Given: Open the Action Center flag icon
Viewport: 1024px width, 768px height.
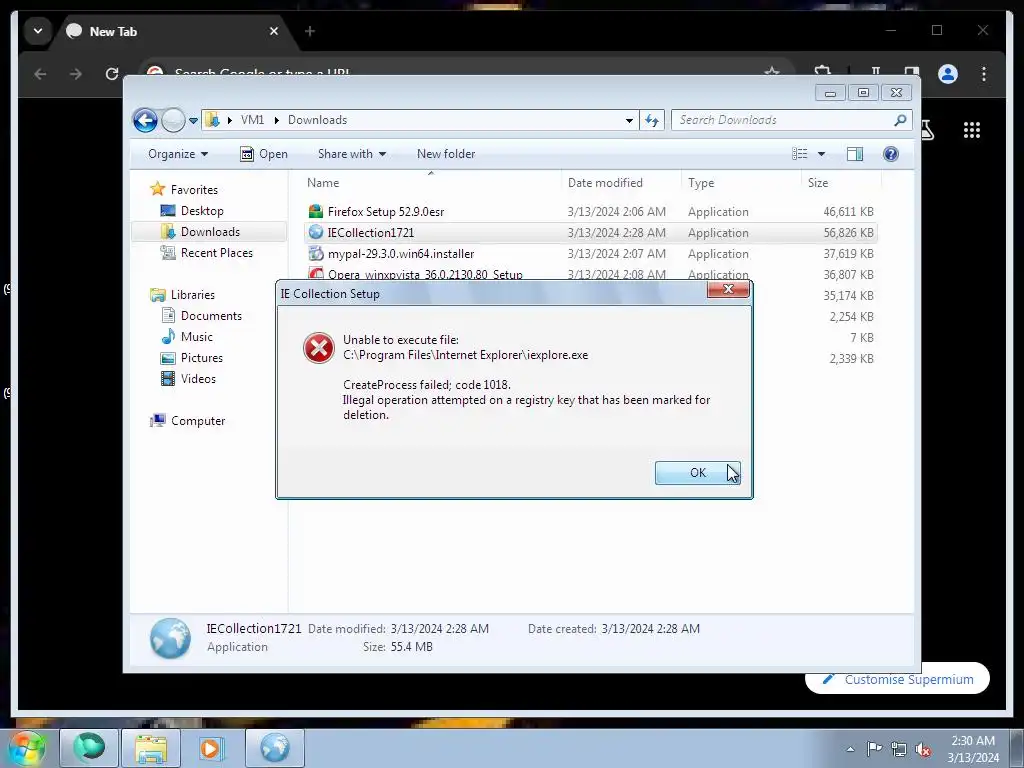Looking at the screenshot, I should 874,750.
